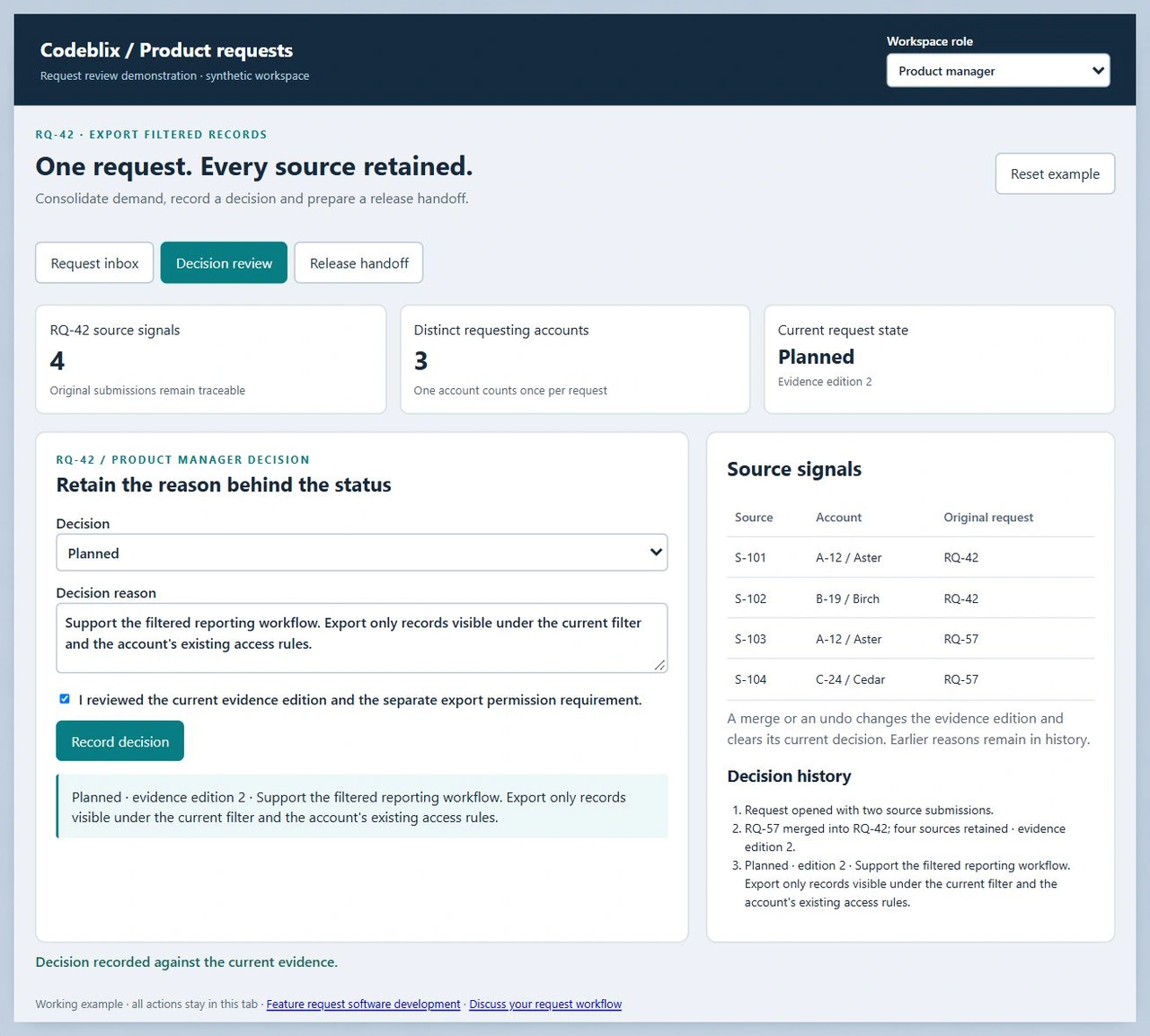Click the Account column header
The width and height of the screenshot is (1150, 1036).
click(x=838, y=518)
